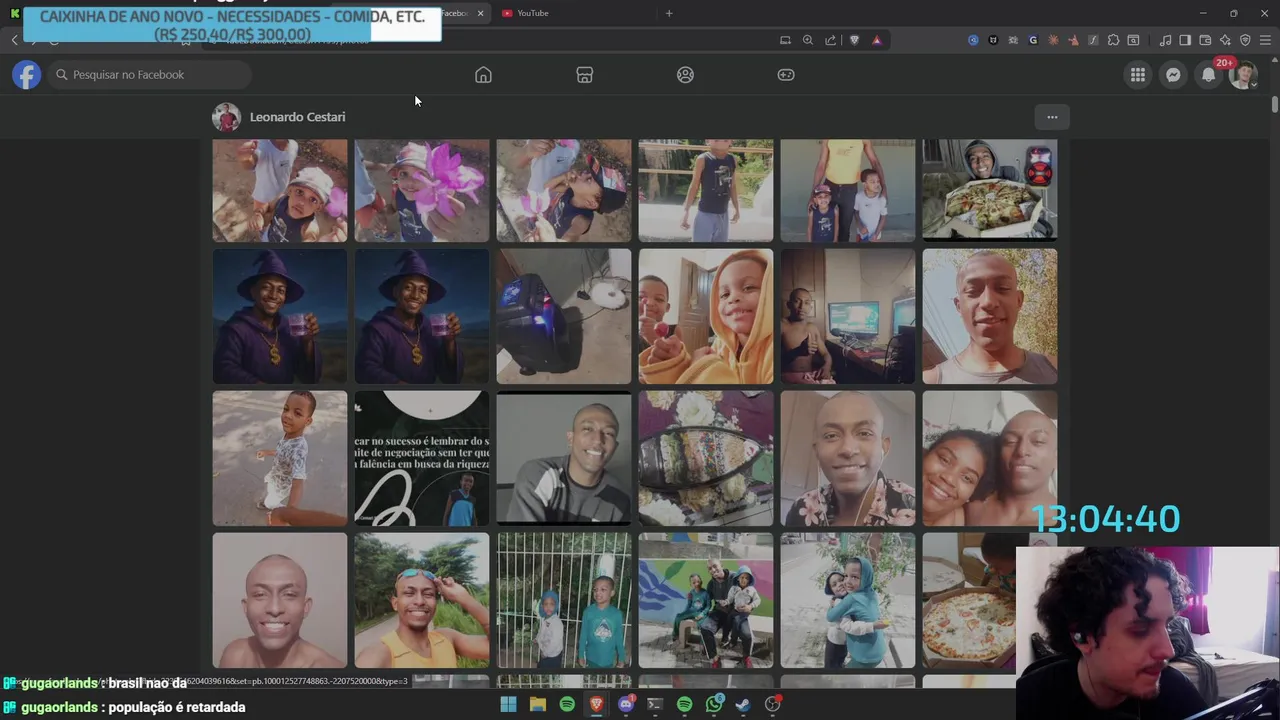Open WhatsApp from the taskbar
1280x720 pixels.
(x=714, y=705)
